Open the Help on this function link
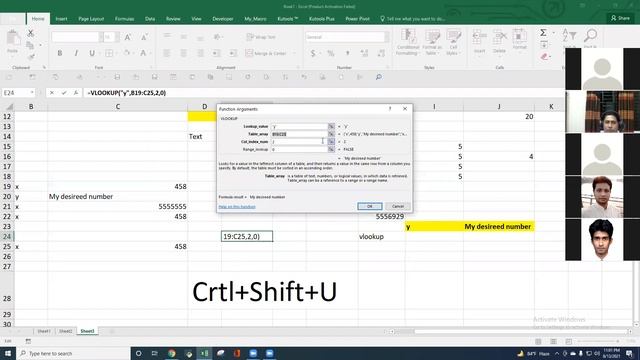Viewport: 640px width, 360px height. [x=237, y=207]
